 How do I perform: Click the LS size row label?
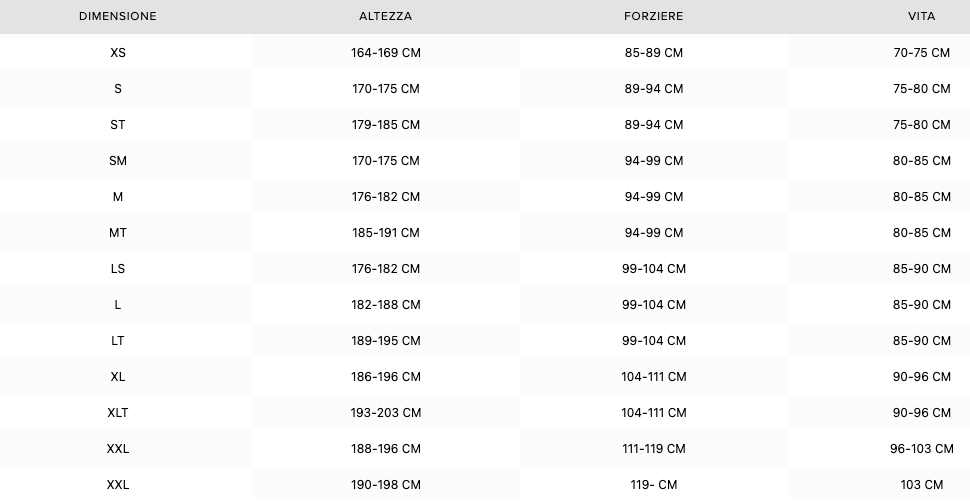click(x=118, y=269)
